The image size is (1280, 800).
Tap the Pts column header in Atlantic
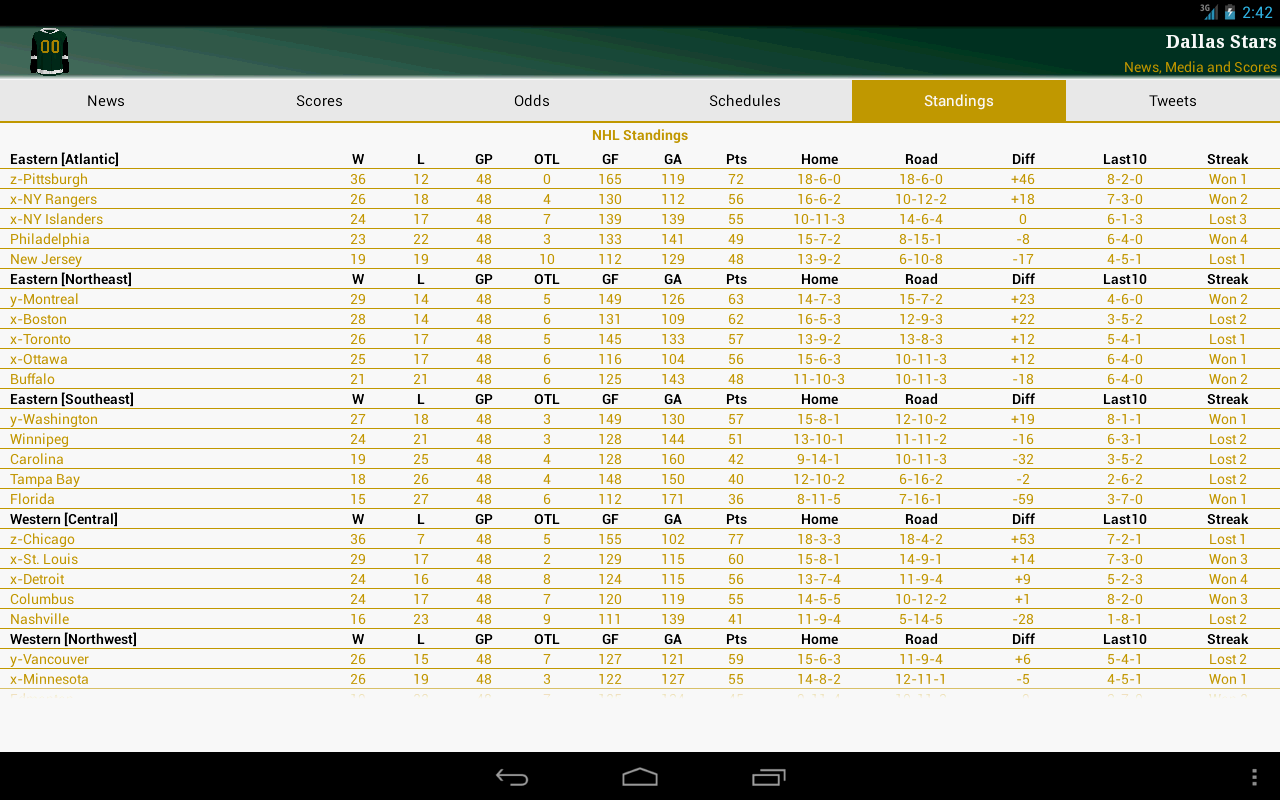(737, 159)
